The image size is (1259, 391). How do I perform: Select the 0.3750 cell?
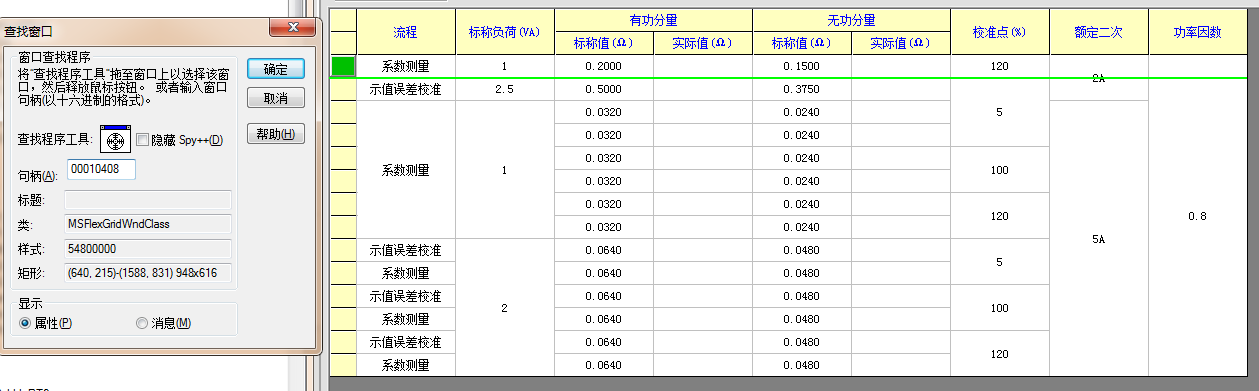pos(802,89)
